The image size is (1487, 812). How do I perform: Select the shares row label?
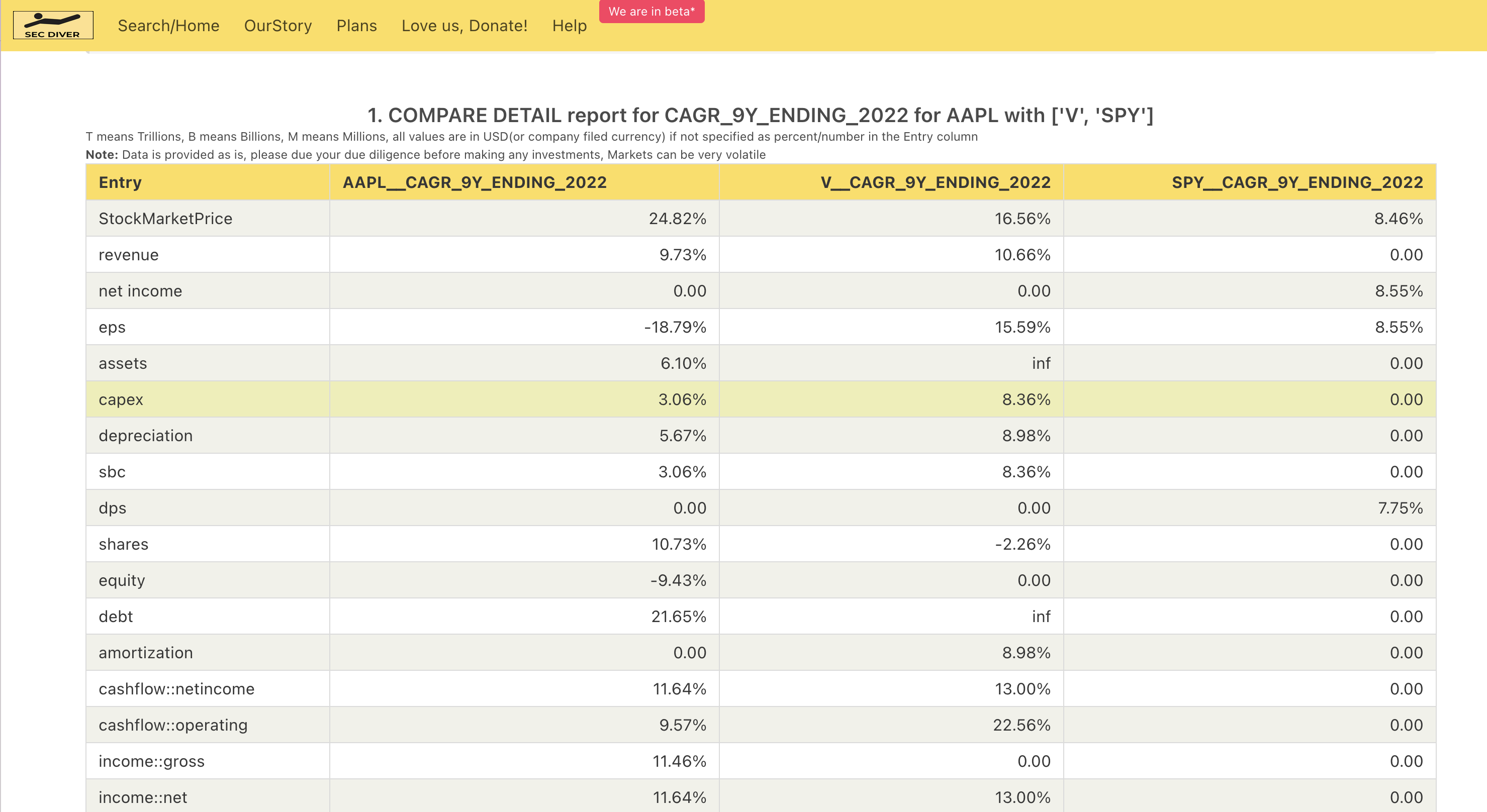pyautogui.click(x=124, y=544)
